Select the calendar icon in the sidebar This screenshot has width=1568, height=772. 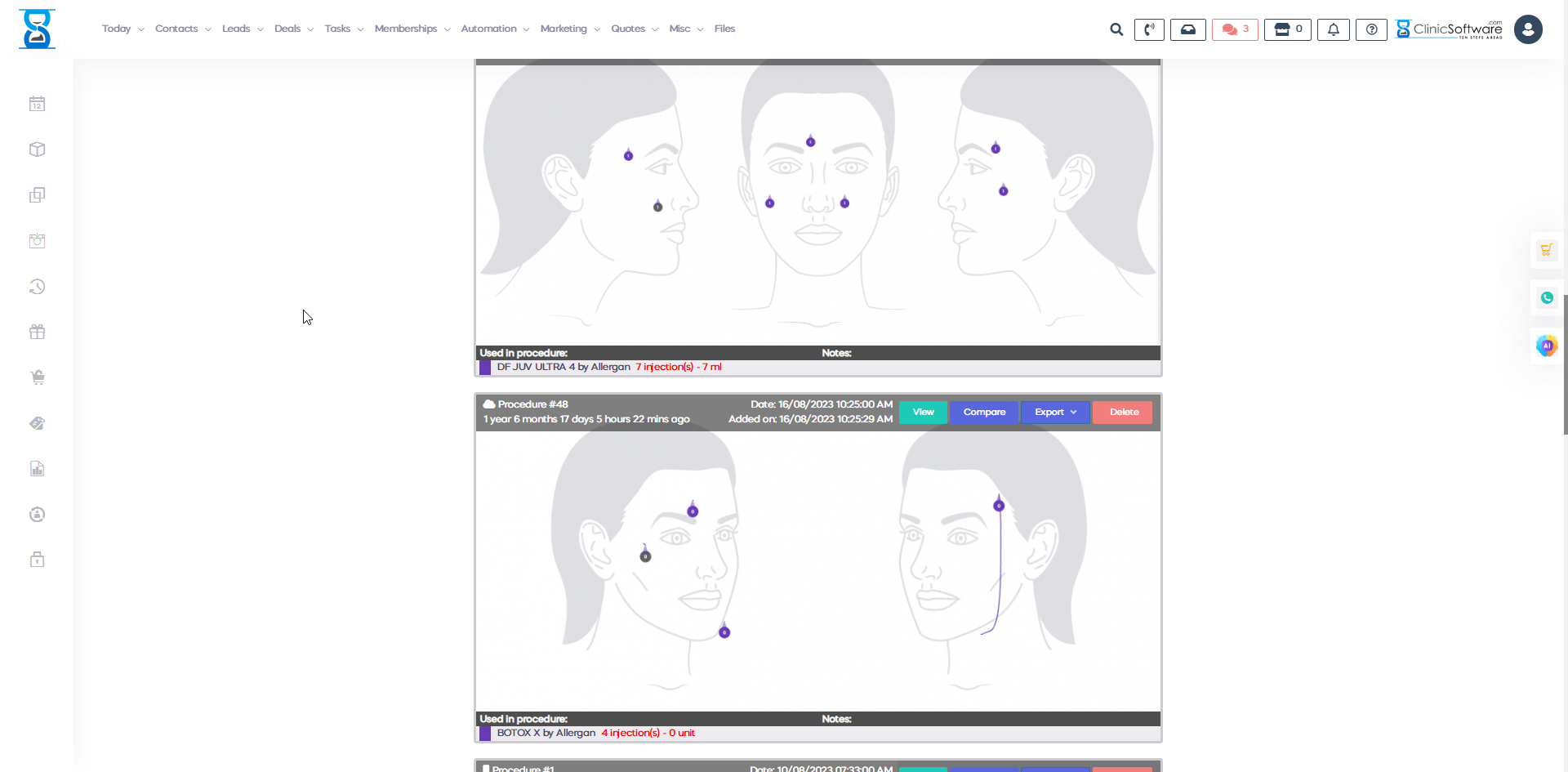click(x=37, y=104)
